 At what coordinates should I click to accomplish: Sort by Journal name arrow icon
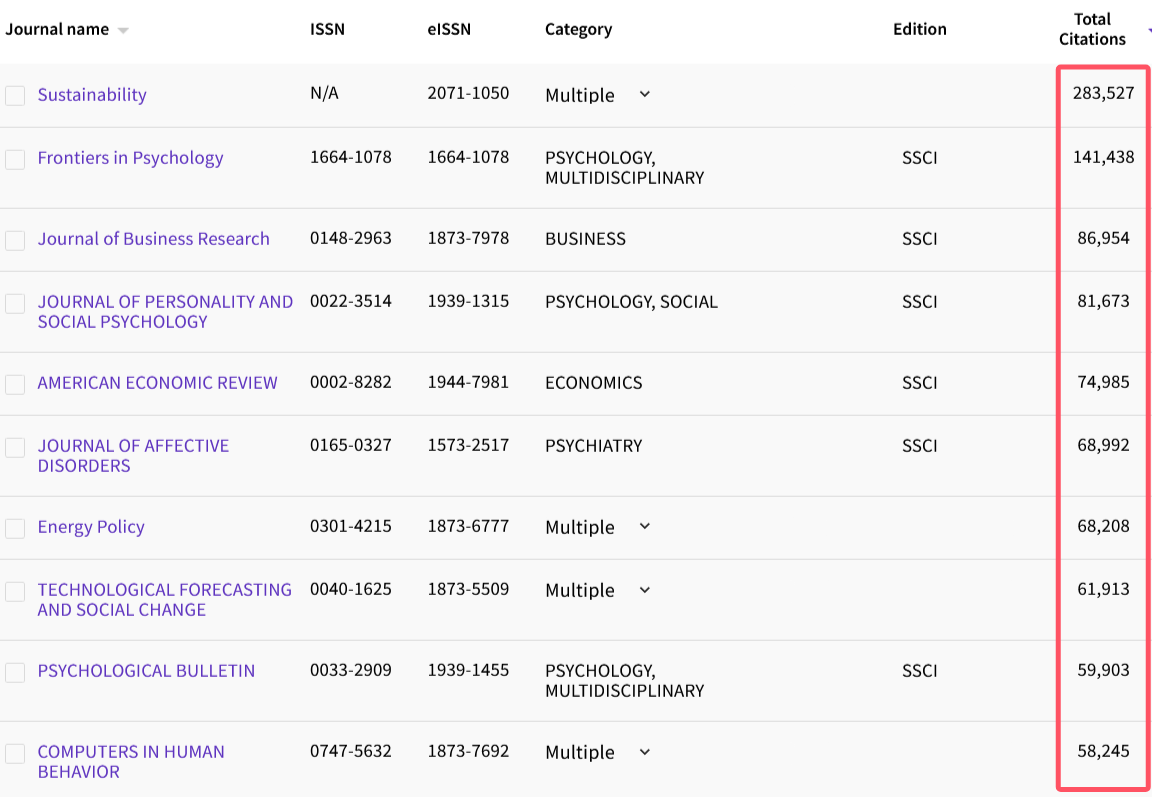[x=123, y=31]
